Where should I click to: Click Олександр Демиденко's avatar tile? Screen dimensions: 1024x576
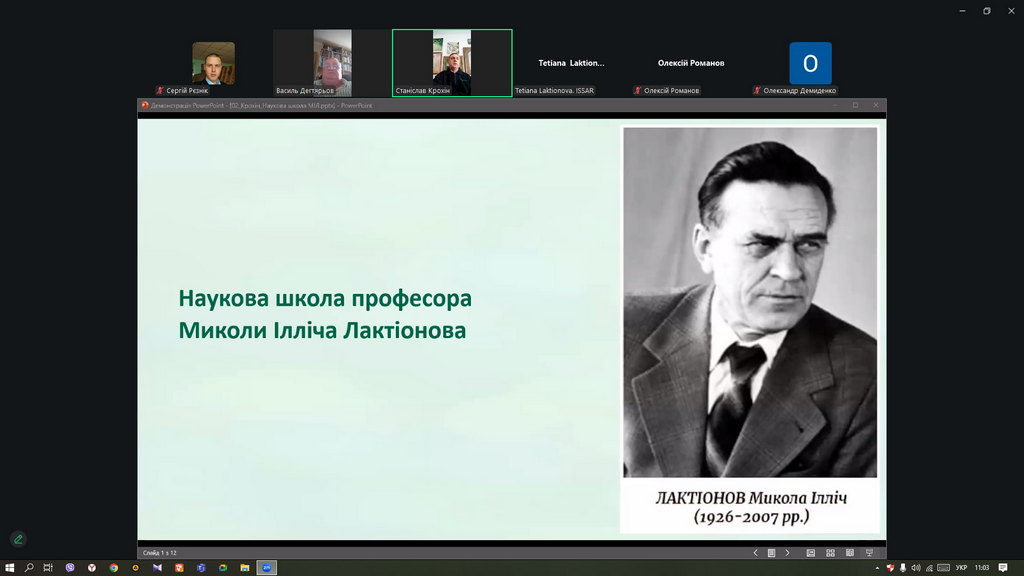[x=810, y=64]
